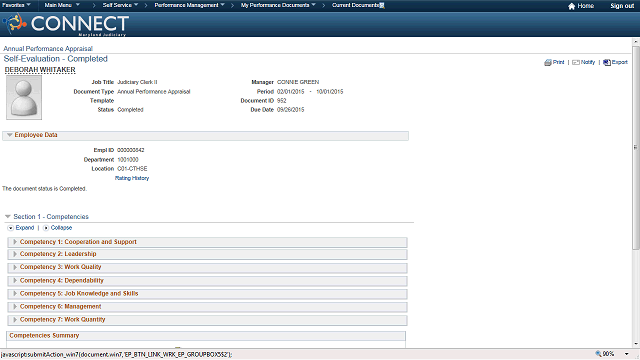
Task: Click the Annual Performance Appraisal heading
Action: [x=48, y=49]
